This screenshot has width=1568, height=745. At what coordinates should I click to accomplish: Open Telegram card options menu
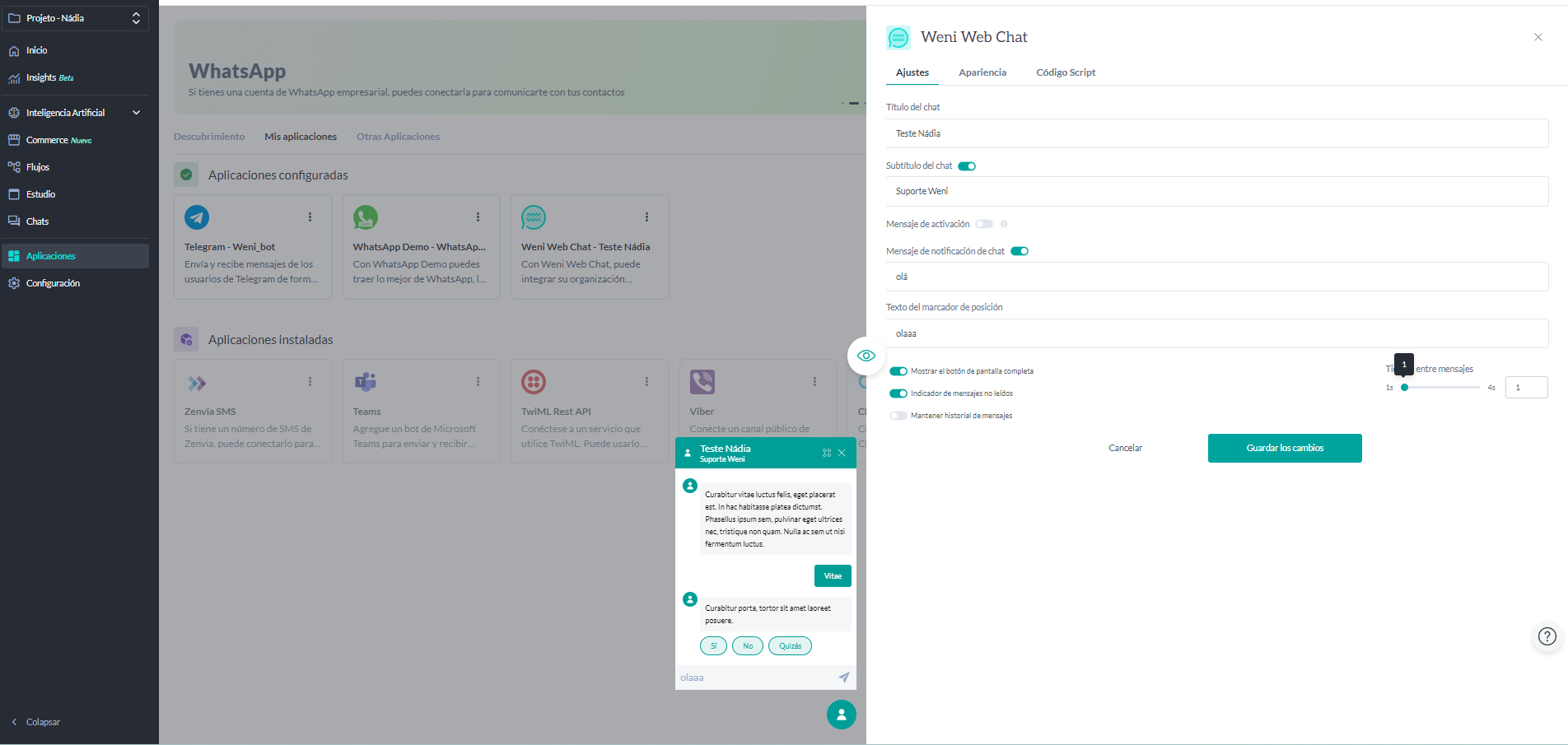(x=310, y=217)
